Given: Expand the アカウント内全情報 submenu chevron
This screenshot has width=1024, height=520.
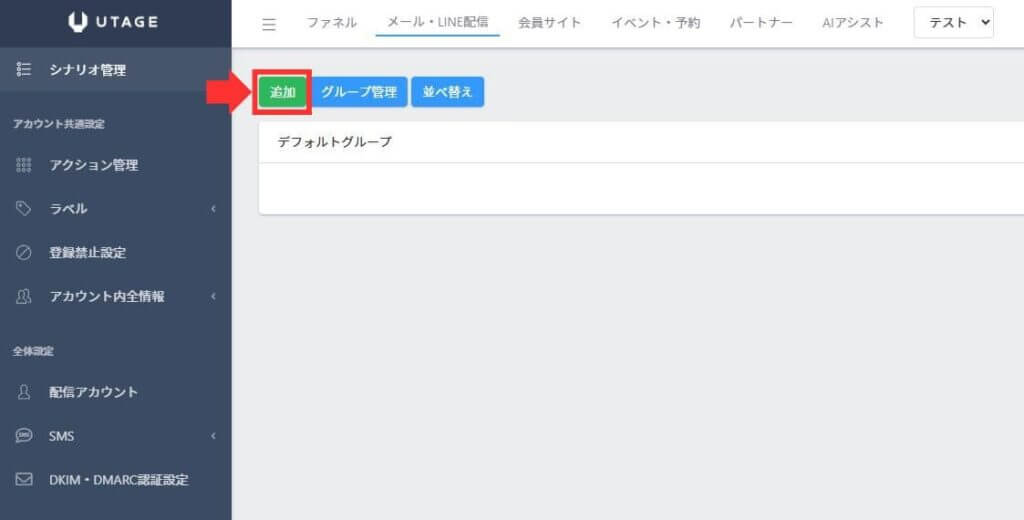Looking at the screenshot, I should [x=214, y=297].
